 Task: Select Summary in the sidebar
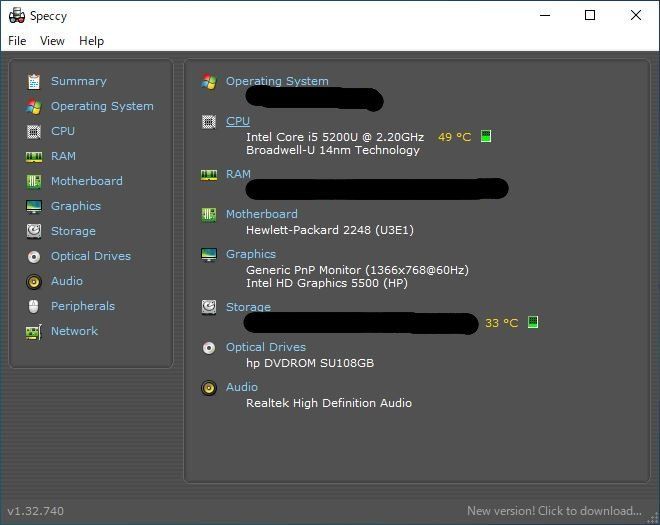tap(79, 81)
